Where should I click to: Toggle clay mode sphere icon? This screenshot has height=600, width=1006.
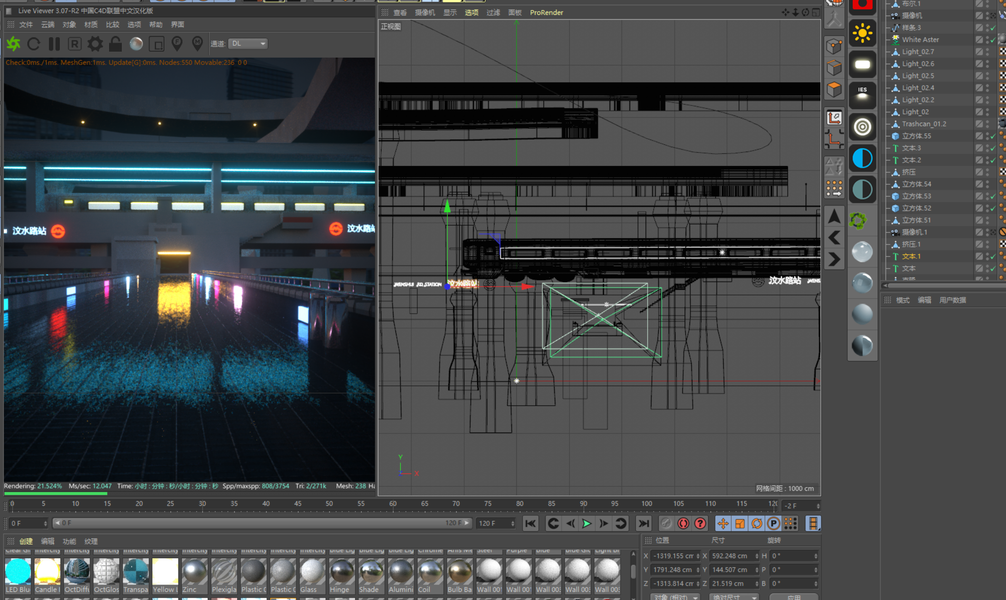[136, 44]
